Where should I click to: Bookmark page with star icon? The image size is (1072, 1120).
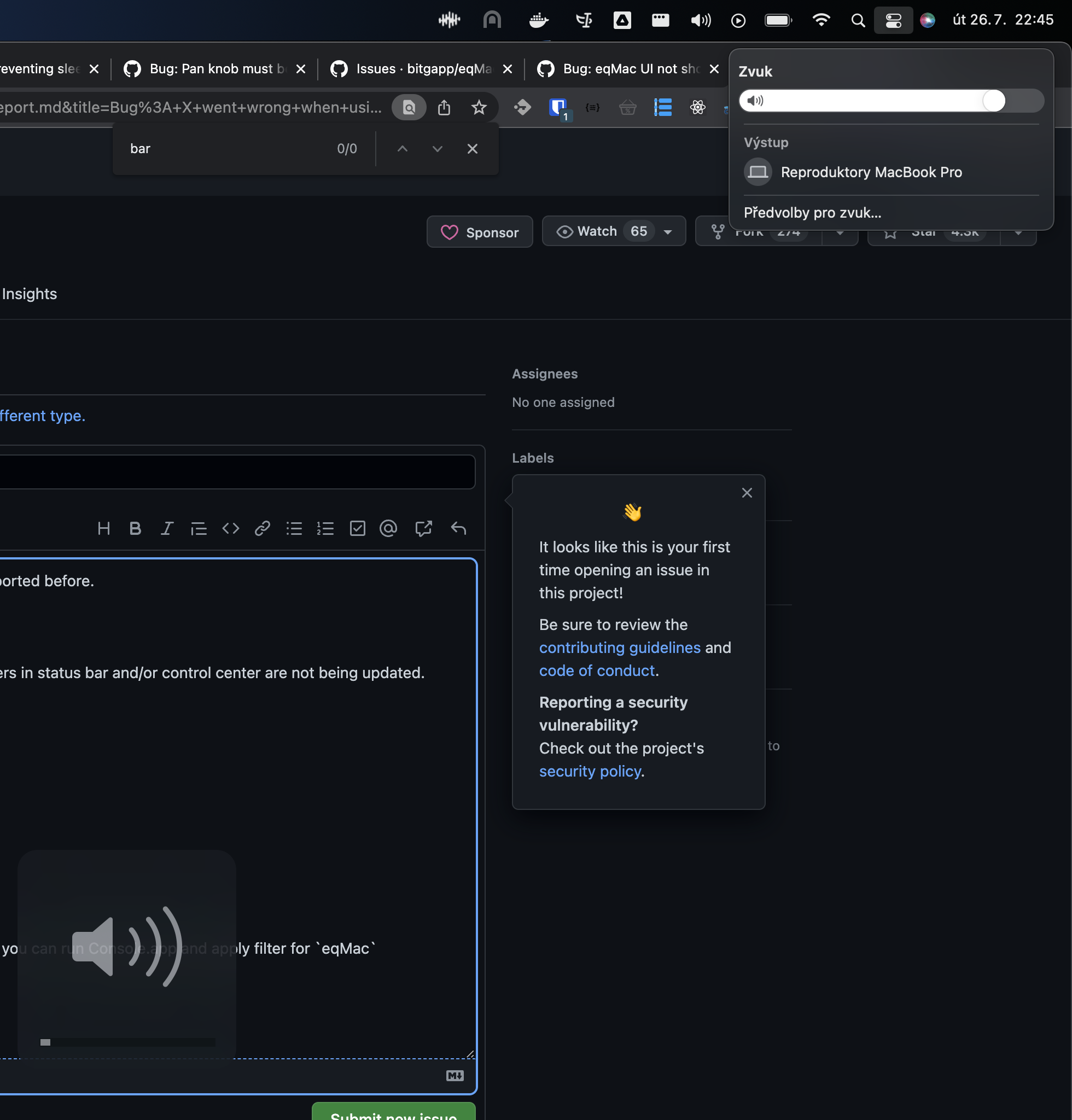479,107
